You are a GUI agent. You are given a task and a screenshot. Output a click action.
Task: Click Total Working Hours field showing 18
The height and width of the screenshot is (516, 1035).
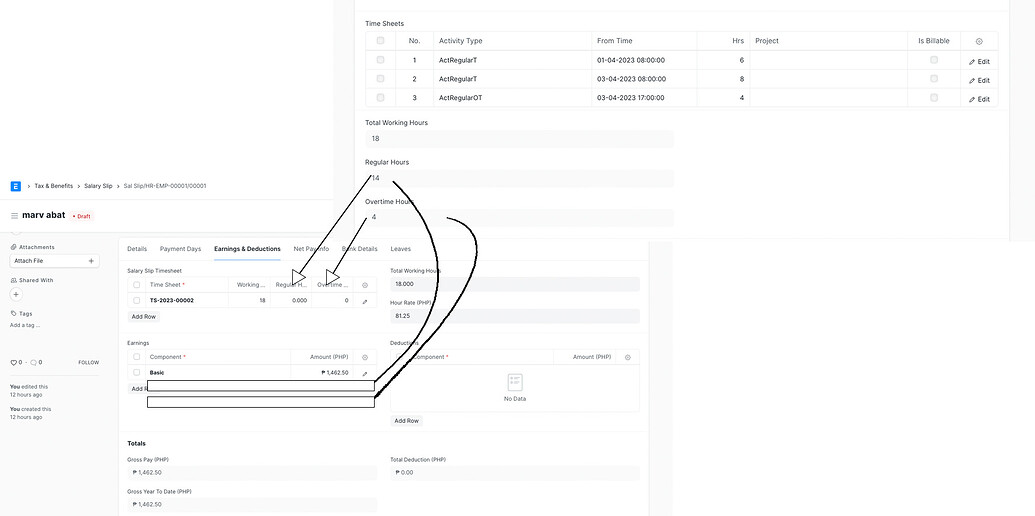point(519,139)
